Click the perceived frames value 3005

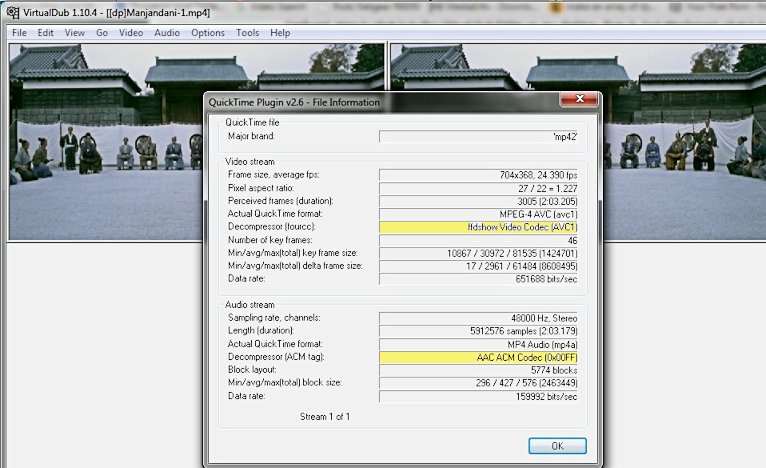click(478, 201)
